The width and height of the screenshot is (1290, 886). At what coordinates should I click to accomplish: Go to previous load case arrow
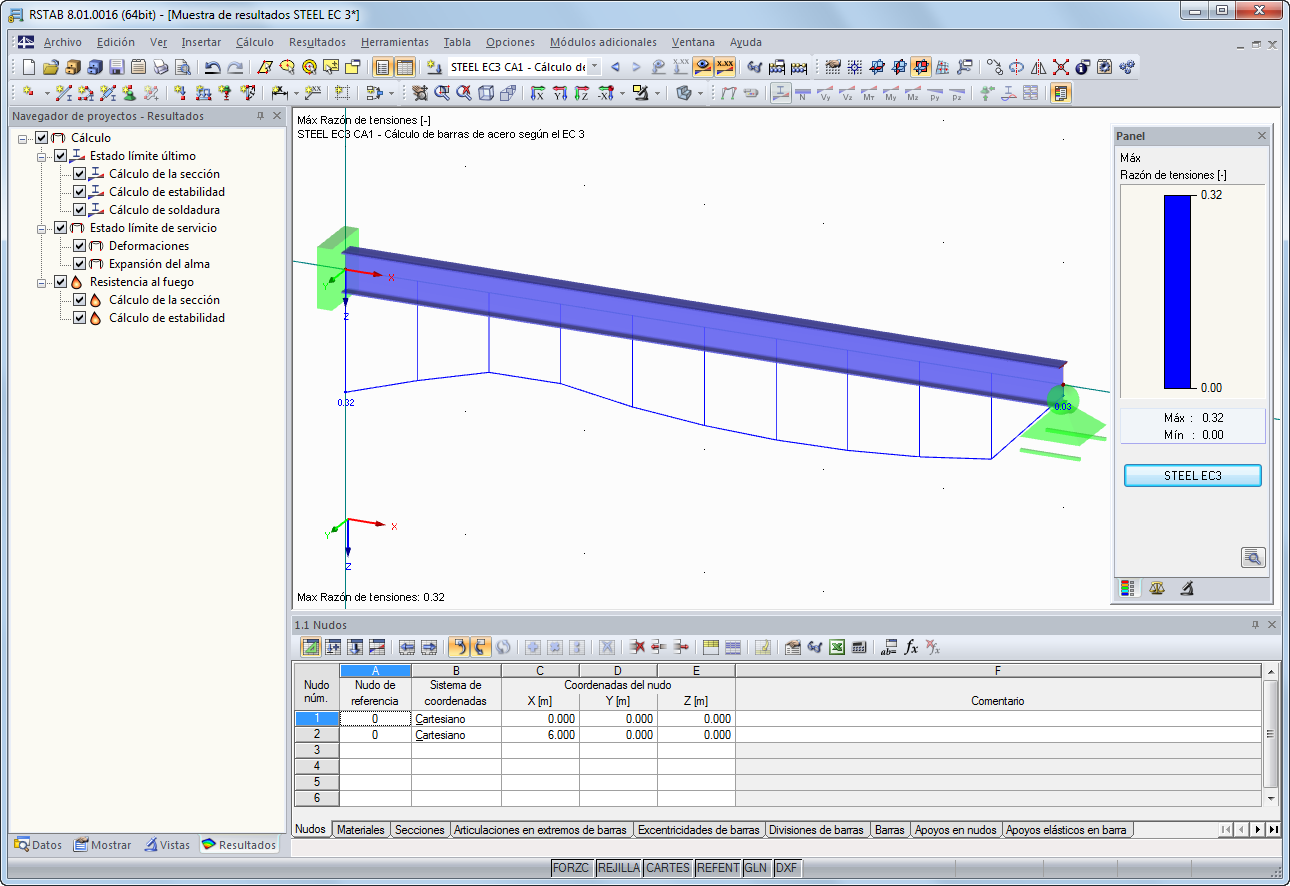[x=615, y=67]
